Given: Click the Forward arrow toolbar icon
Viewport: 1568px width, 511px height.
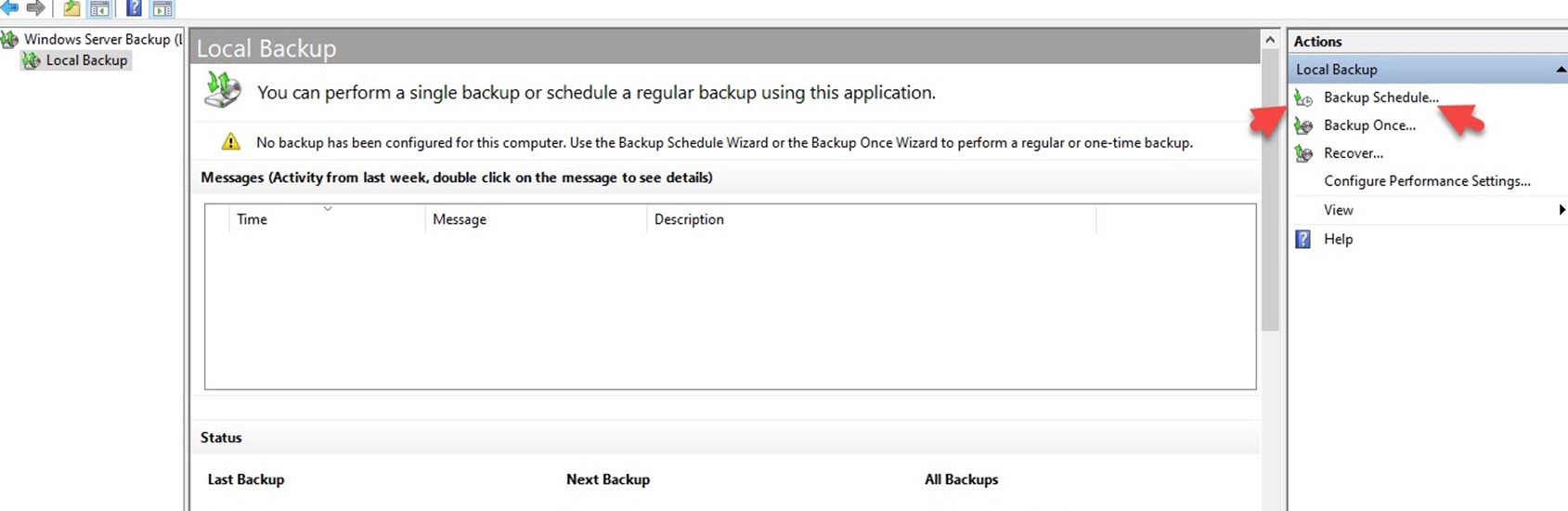Looking at the screenshot, I should coord(36,7).
